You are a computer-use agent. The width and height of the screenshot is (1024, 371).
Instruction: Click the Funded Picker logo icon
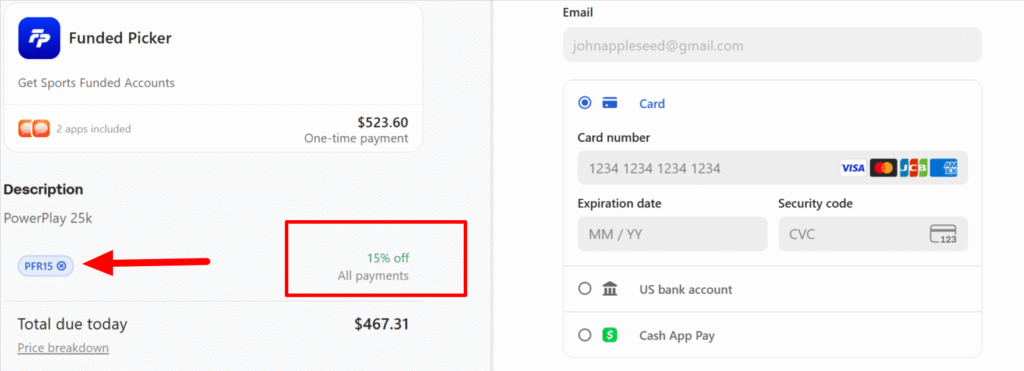39,39
